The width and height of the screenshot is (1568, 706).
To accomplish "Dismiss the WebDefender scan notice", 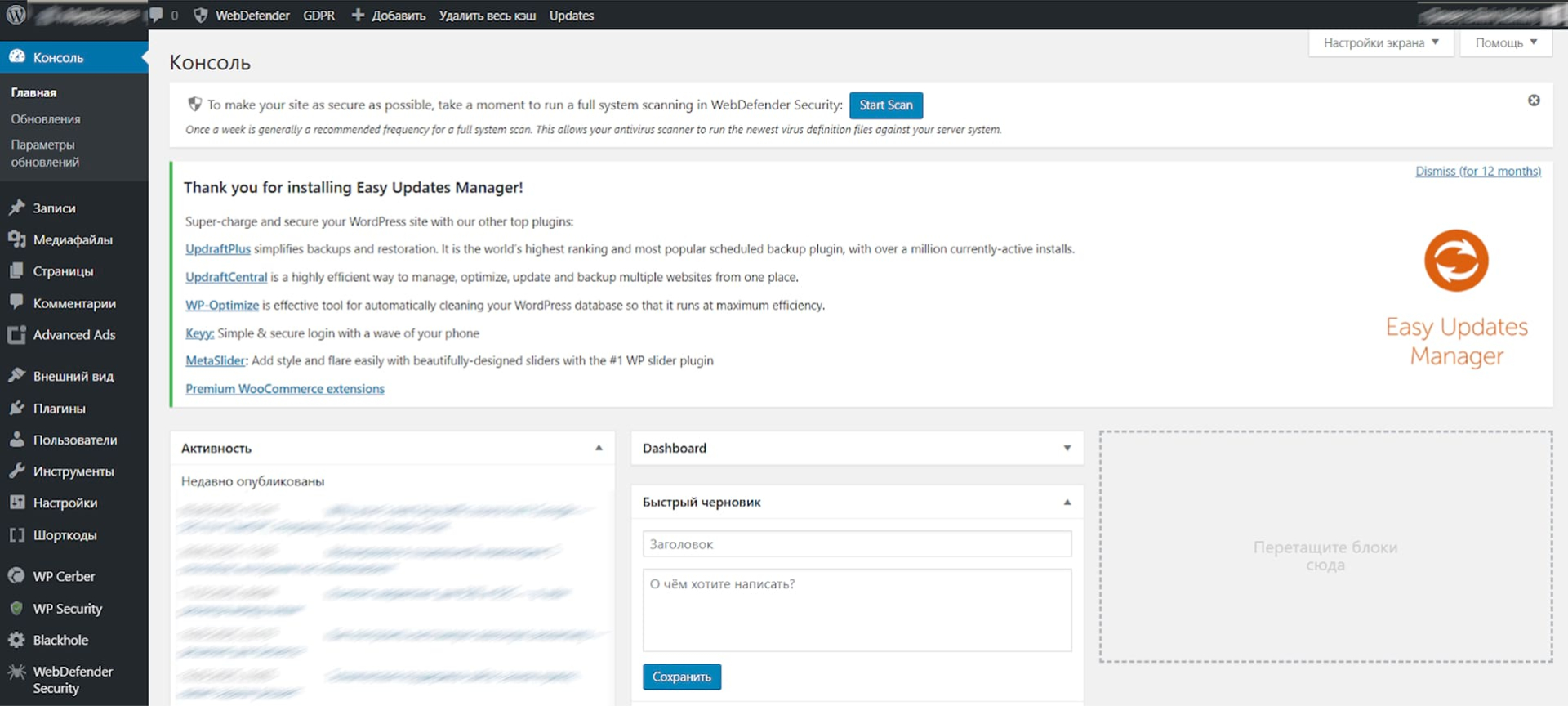I will (x=1534, y=100).
